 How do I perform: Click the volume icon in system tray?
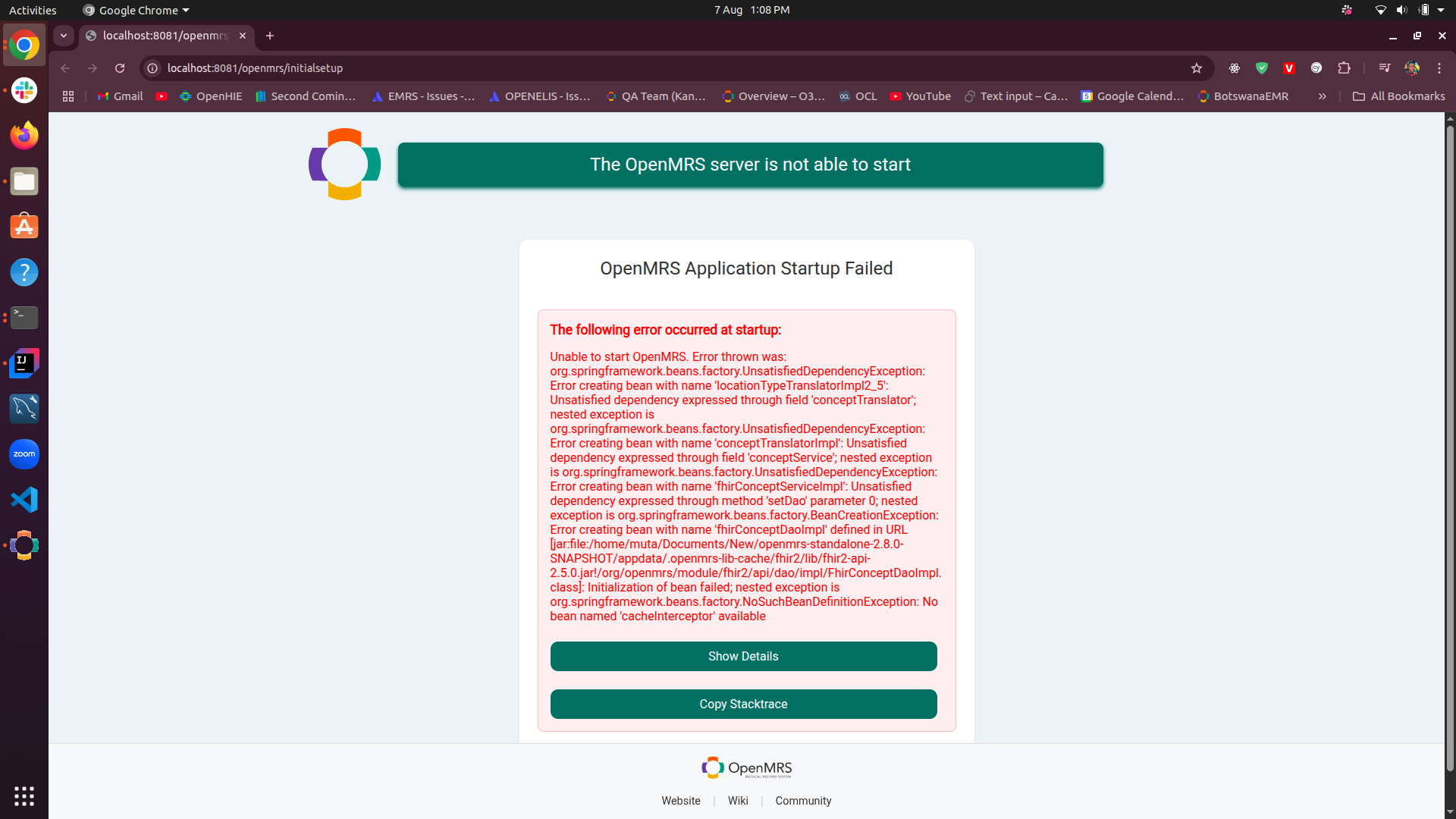pos(1401,10)
